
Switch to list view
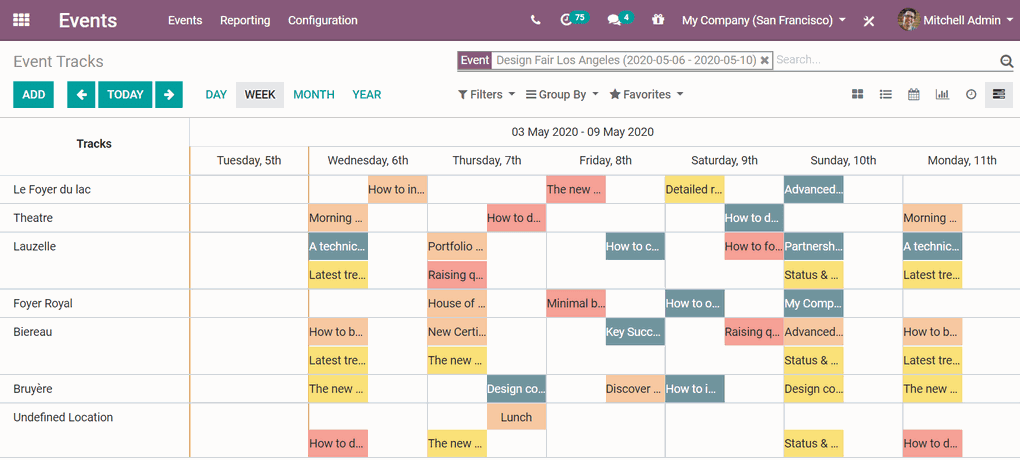(885, 95)
